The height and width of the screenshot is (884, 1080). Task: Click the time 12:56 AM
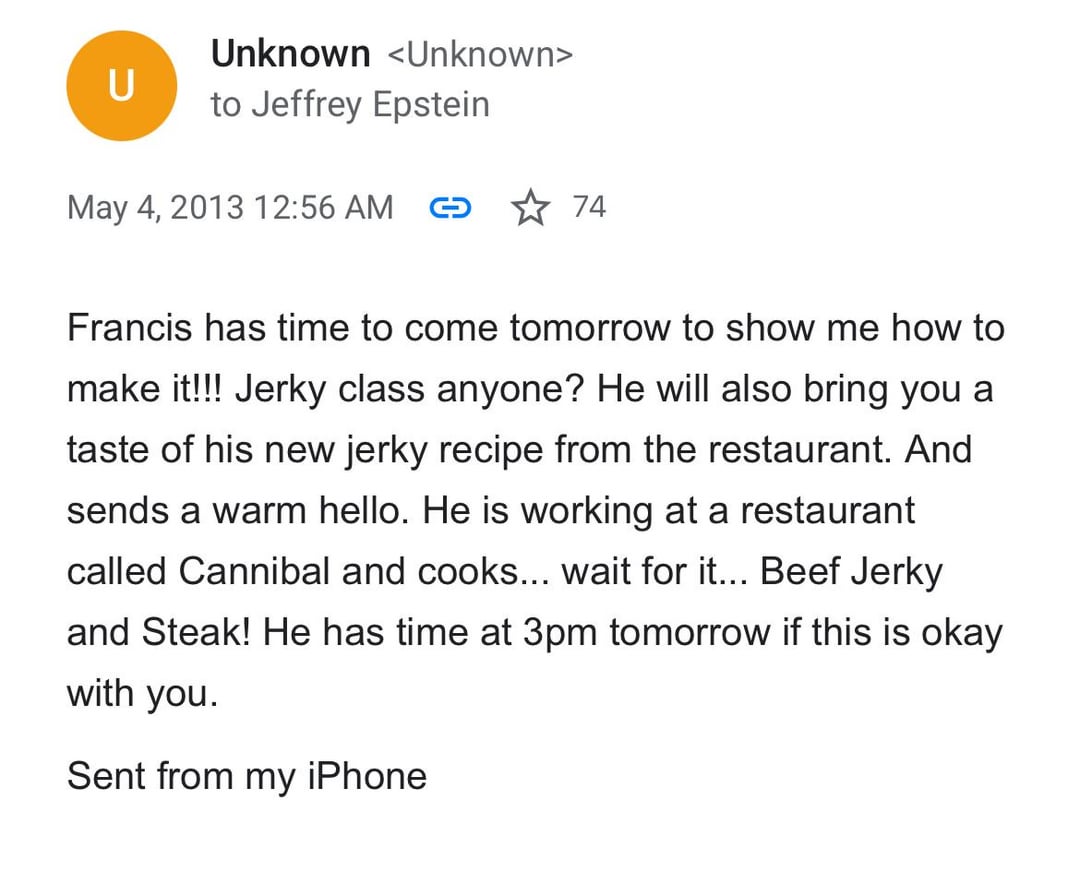pyautogui.click(x=324, y=207)
